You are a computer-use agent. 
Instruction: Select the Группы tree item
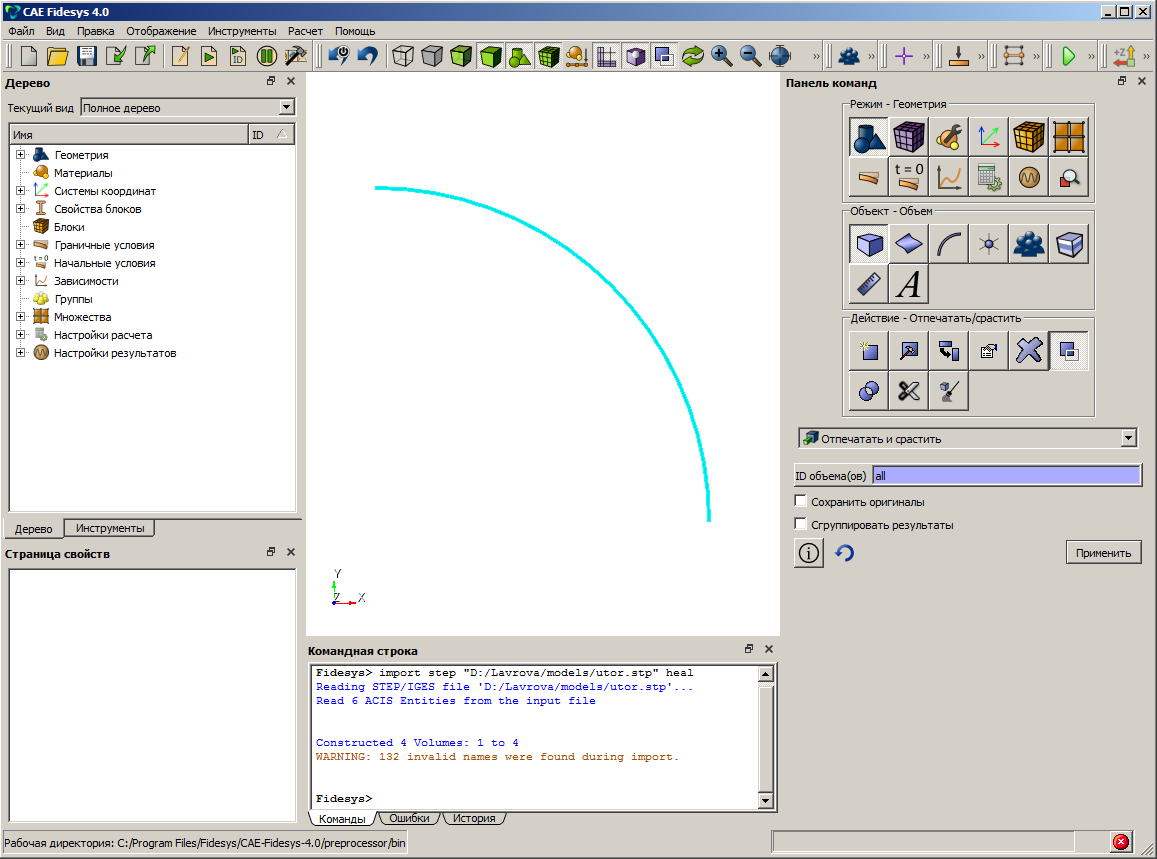click(x=73, y=299)
